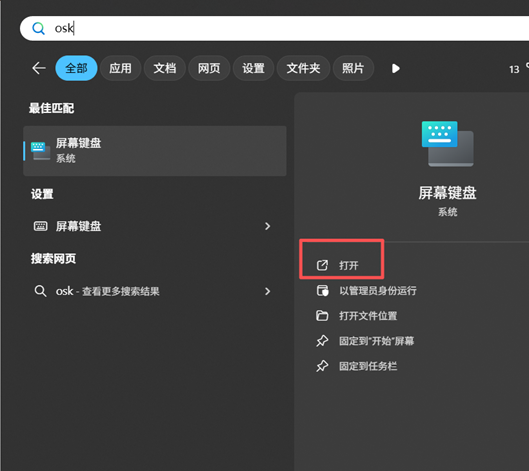Select the 照片 filter tab

(353, 68)
